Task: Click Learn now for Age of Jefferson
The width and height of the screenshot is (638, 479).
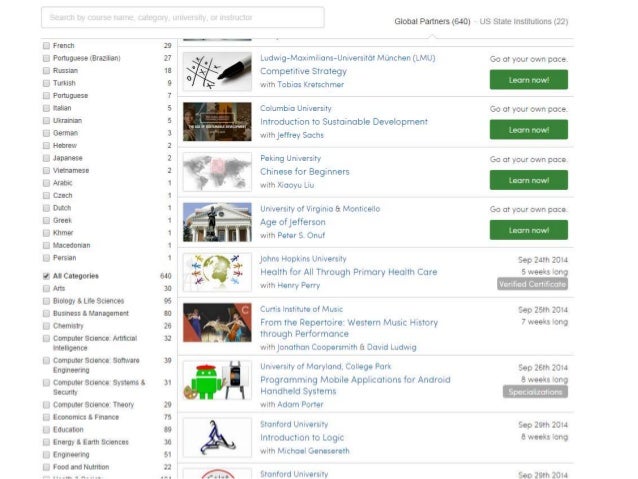Action: point(529,230)
